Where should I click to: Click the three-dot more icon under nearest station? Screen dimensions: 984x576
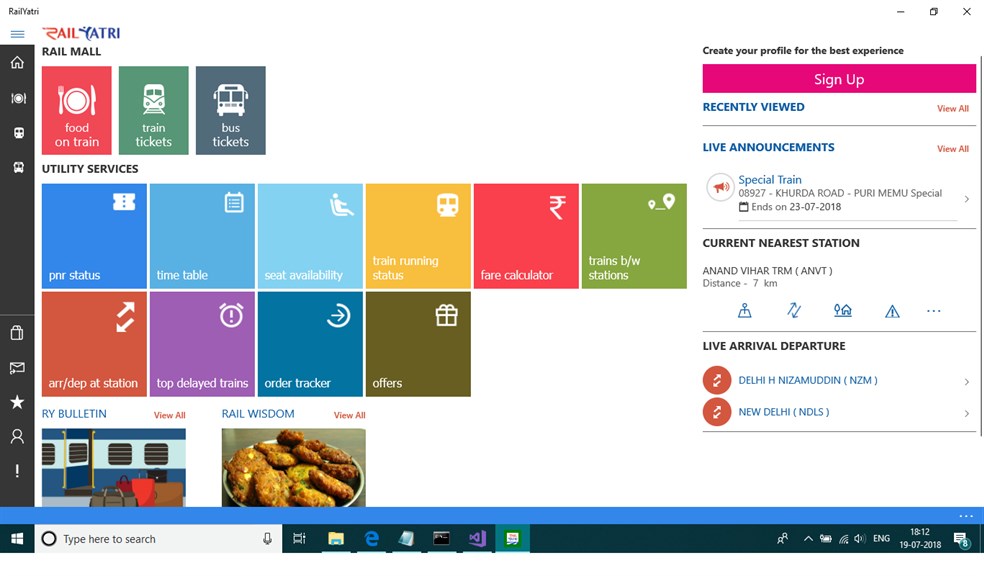pyautogui.click(x=934, y=311)
